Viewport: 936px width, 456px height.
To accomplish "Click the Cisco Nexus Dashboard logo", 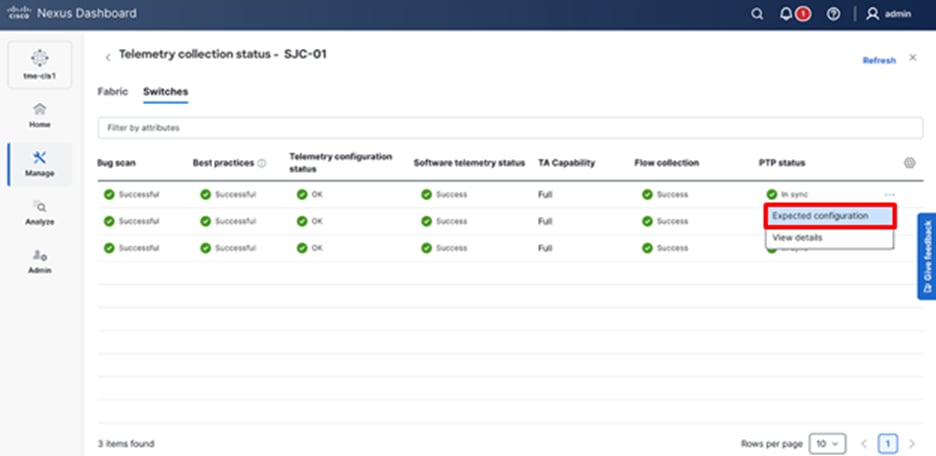I will click(72, 13).
